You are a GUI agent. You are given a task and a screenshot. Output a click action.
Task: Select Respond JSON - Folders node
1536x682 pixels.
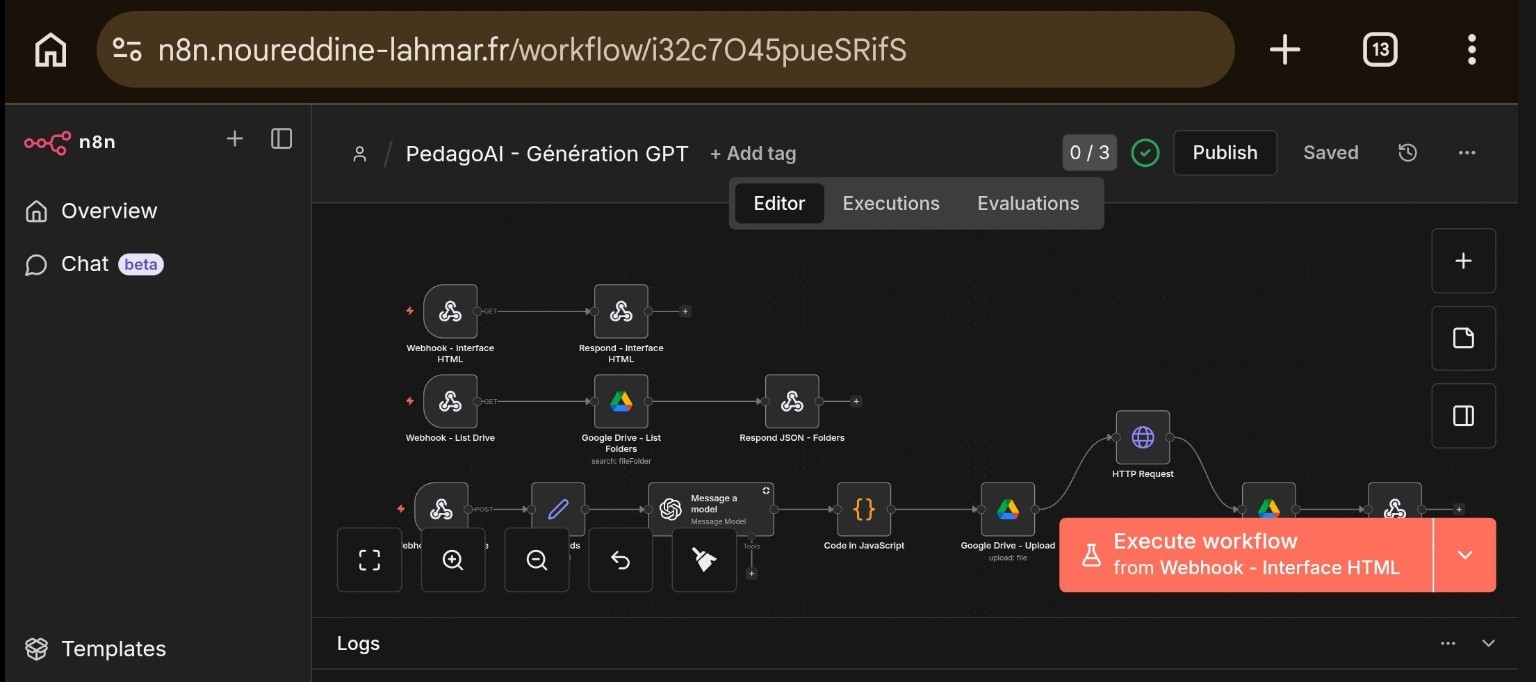(x=792, y=401)
